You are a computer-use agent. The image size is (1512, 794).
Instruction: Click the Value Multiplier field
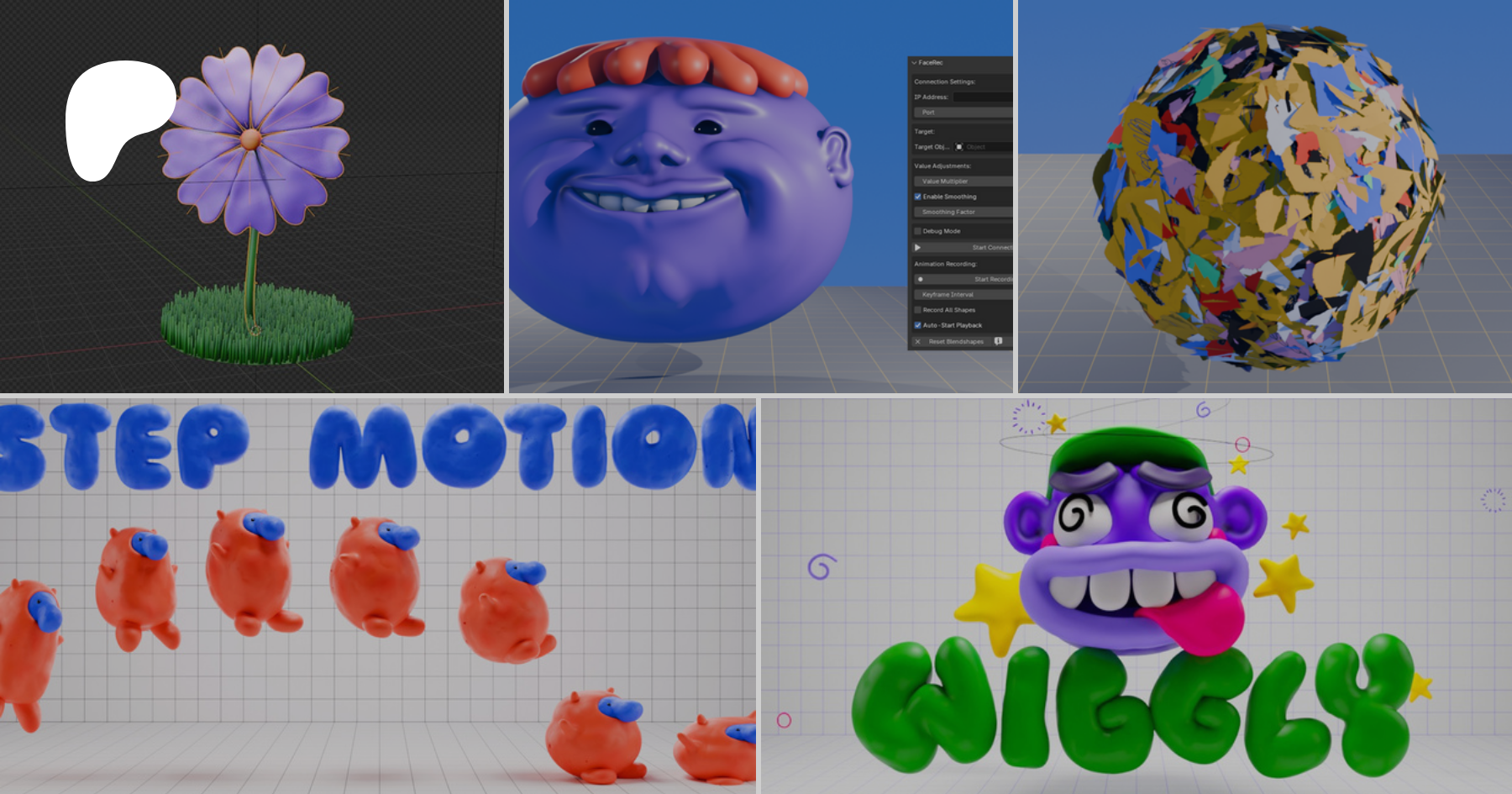point(962,181)
